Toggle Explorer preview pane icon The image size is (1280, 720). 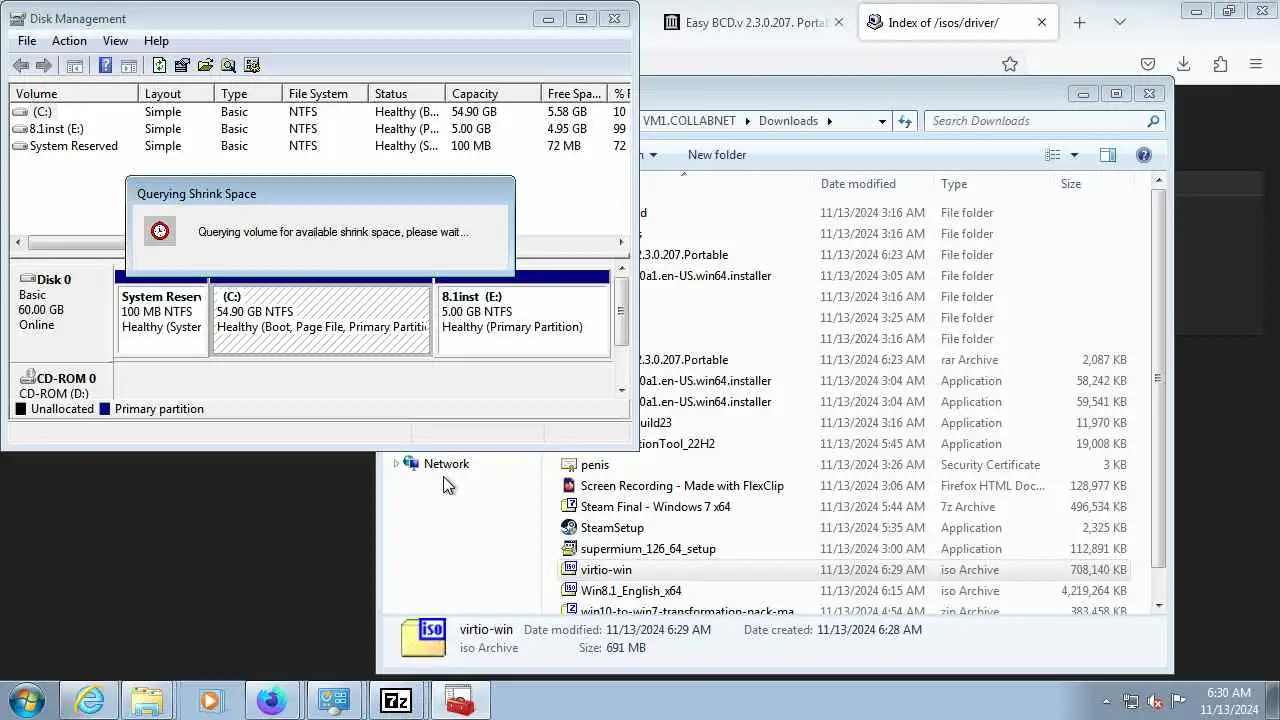click(x=1108, y=155)
